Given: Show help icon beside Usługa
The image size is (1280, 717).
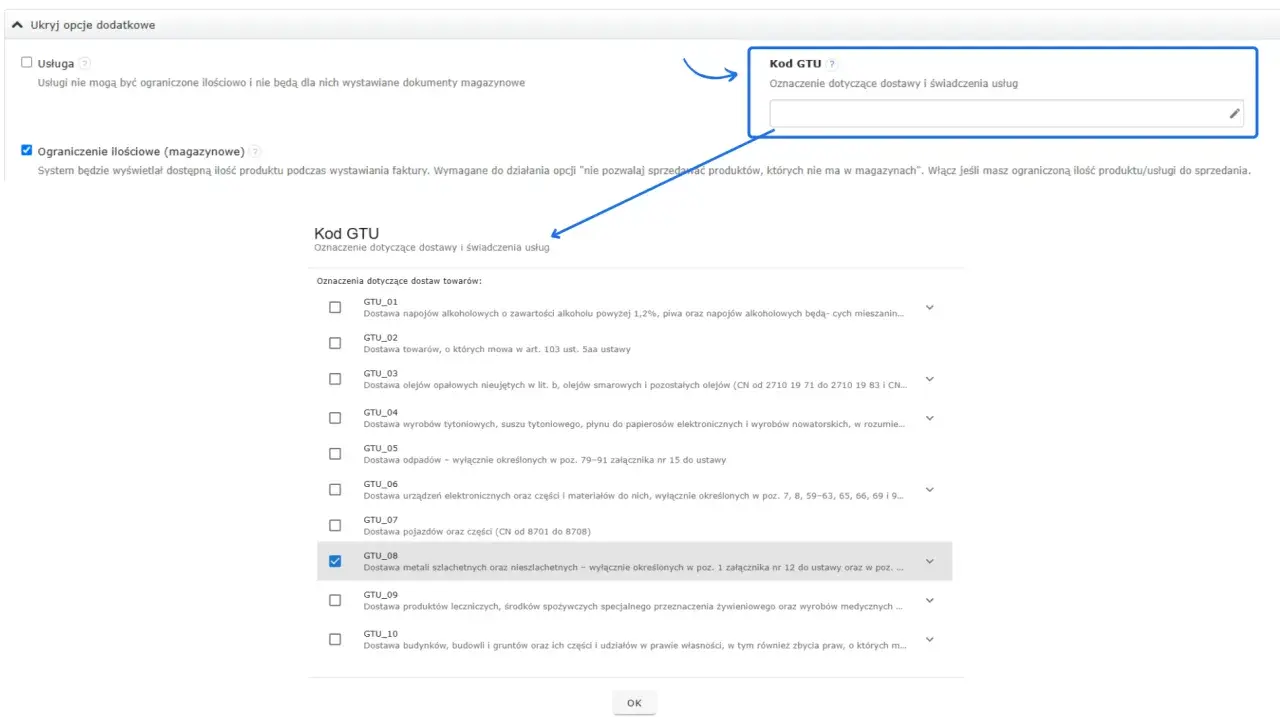Looking at the screenshot, I should tap(85, 63).
